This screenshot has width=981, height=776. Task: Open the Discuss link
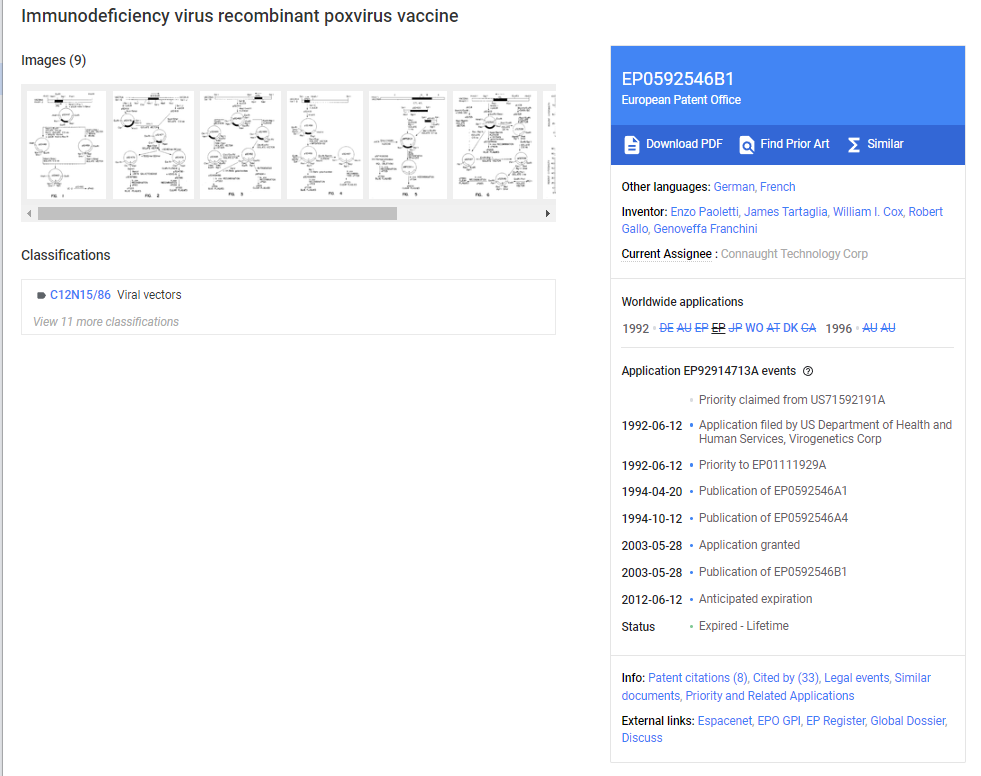click(x=642, y=738)
